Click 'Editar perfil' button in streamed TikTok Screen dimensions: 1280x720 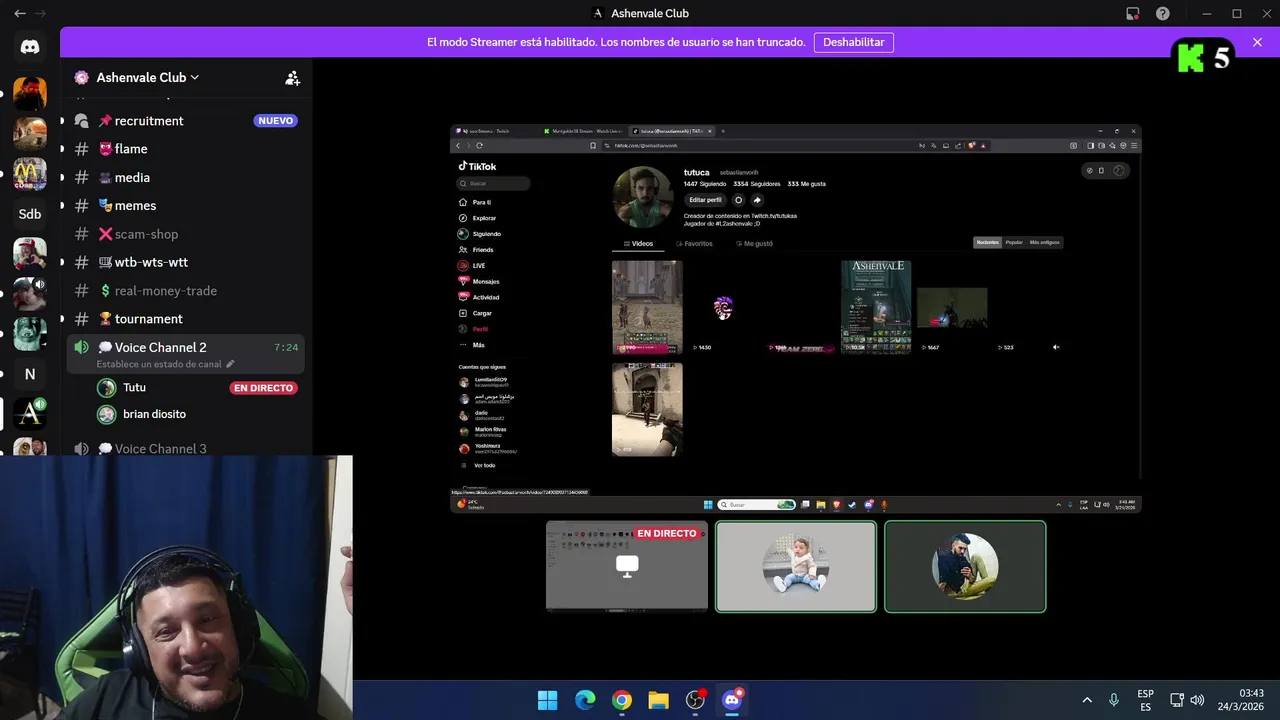point(705,200)
